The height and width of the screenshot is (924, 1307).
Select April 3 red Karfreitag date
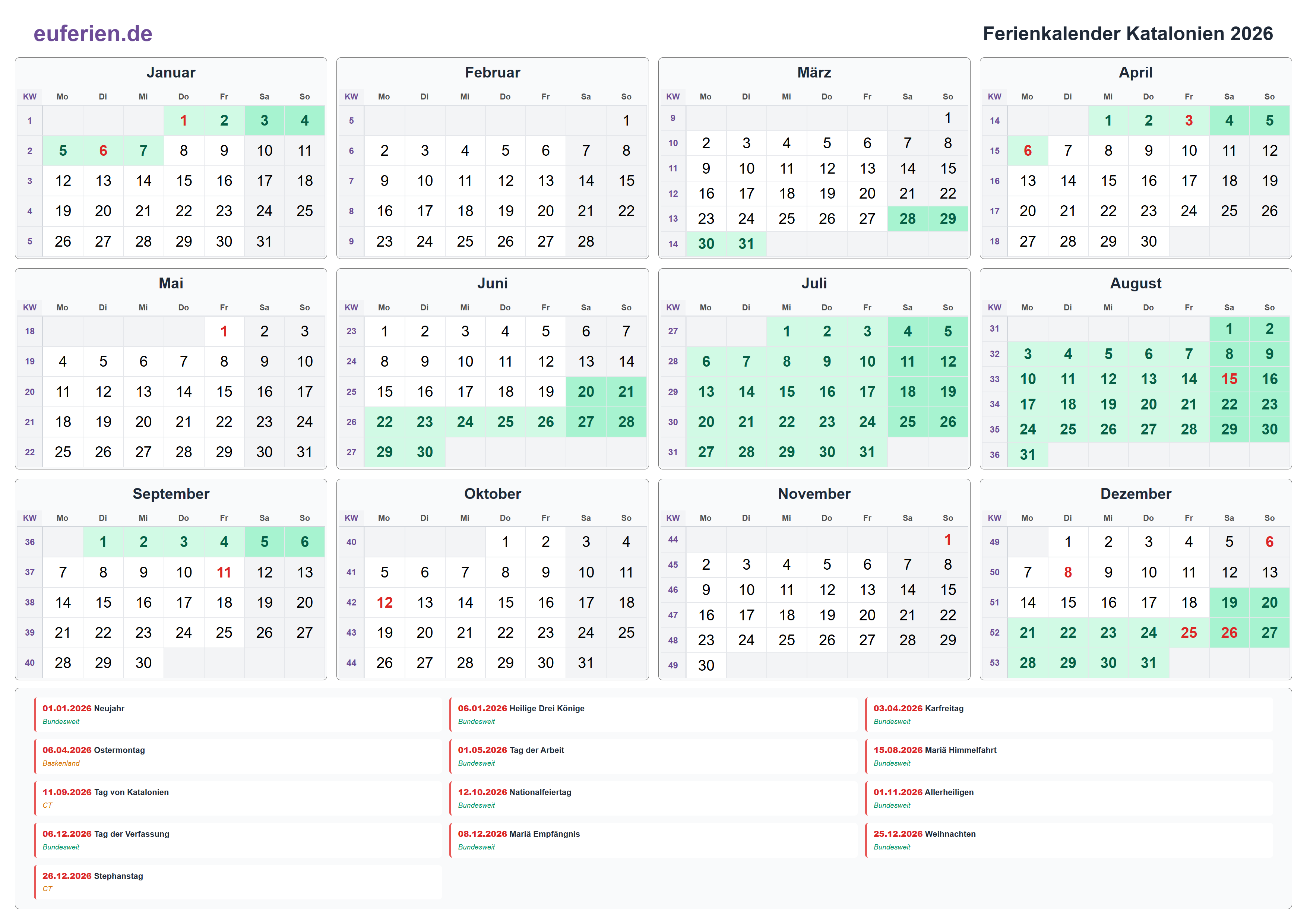tap(1189, 121)
